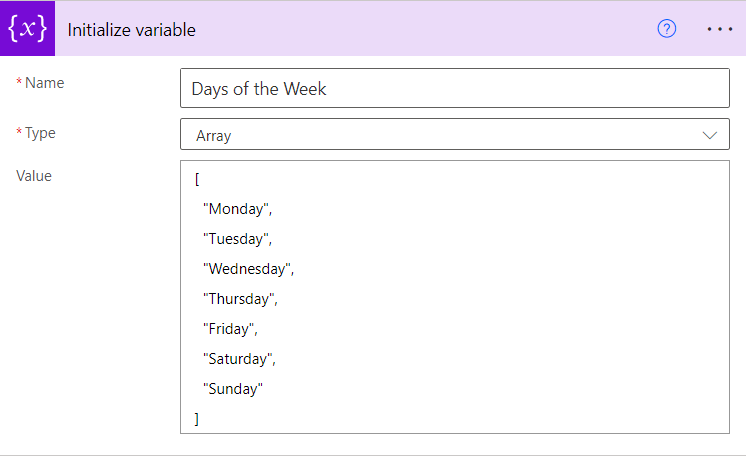The image size is (746, 456).
Task: Click the "Wednesday" array entry
Action: (248, 269)
